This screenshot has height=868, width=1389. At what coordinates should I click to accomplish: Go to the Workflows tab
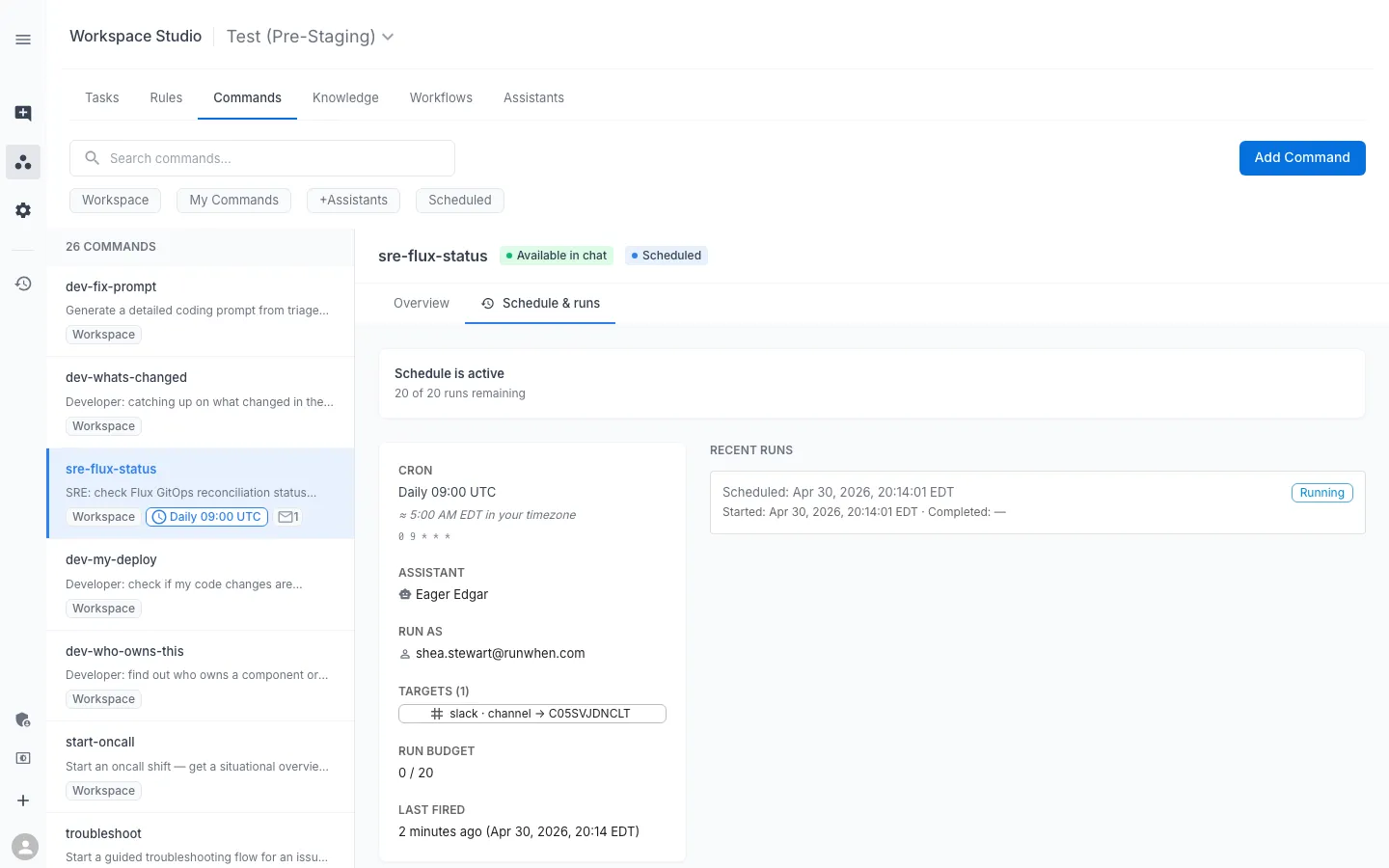tap(441, 97)
